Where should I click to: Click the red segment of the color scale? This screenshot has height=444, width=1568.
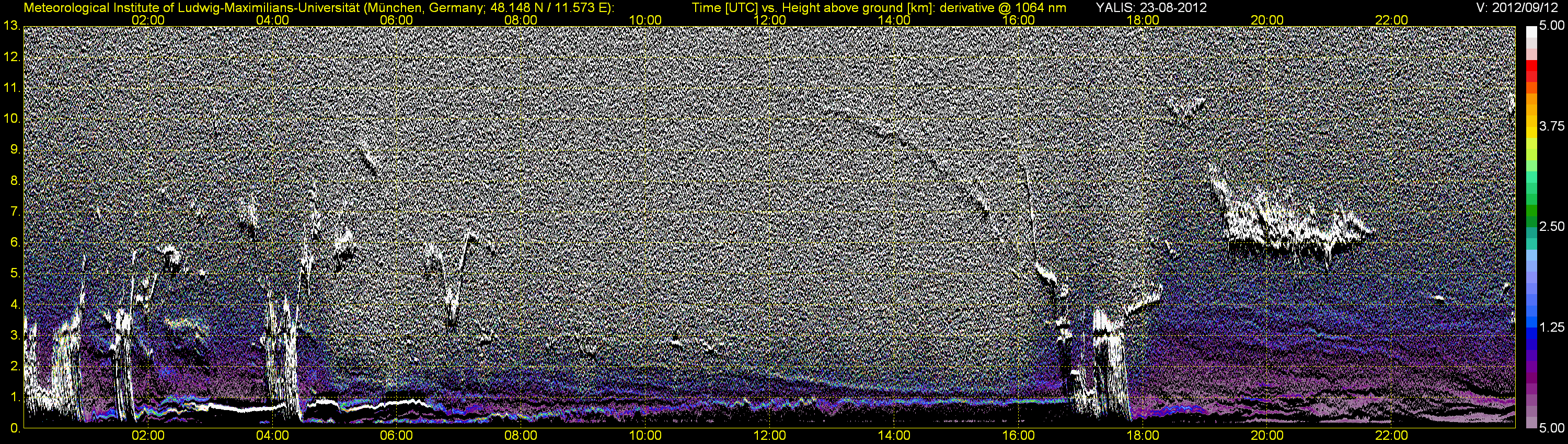coord(1531,66)
